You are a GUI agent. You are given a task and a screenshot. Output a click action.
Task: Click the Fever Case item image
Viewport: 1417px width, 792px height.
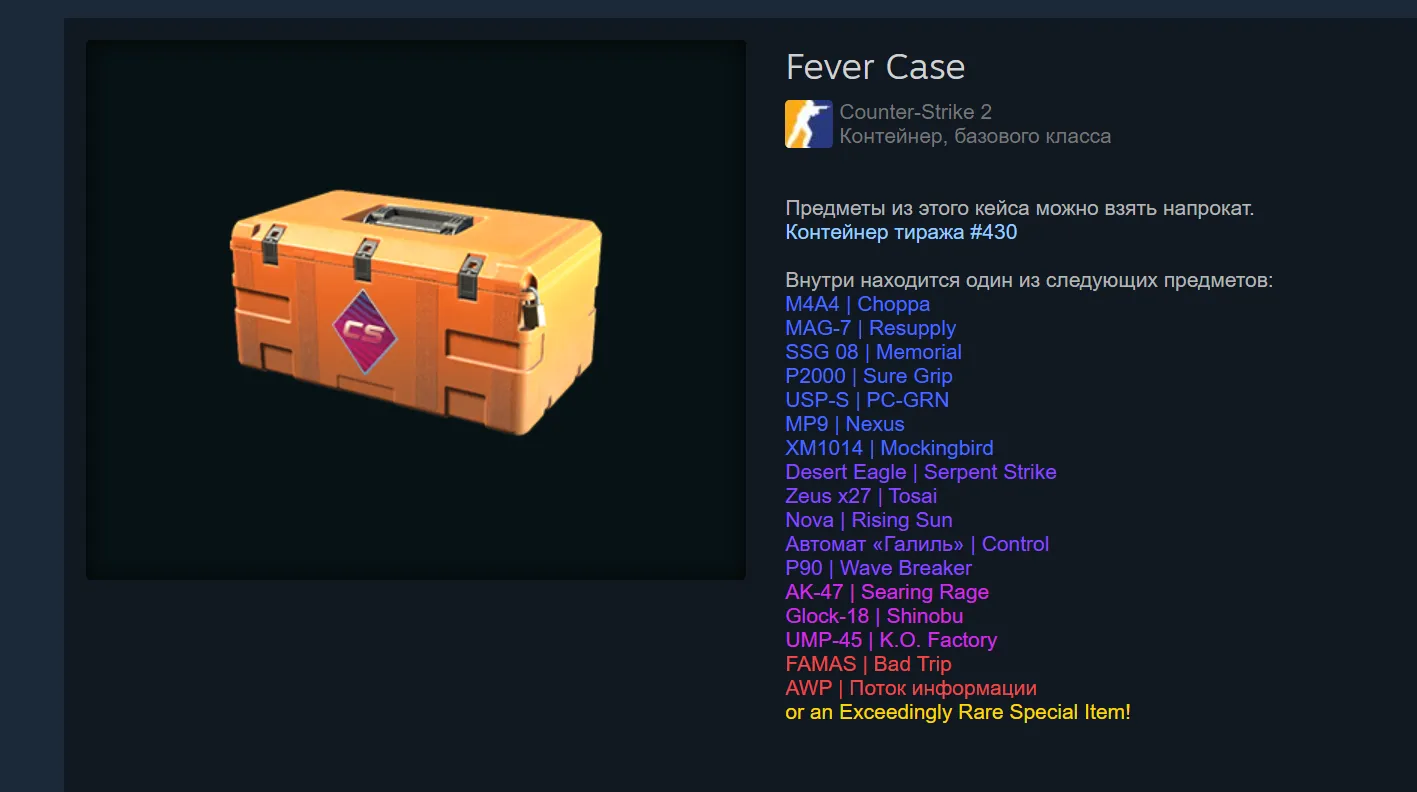coord(416,310)
